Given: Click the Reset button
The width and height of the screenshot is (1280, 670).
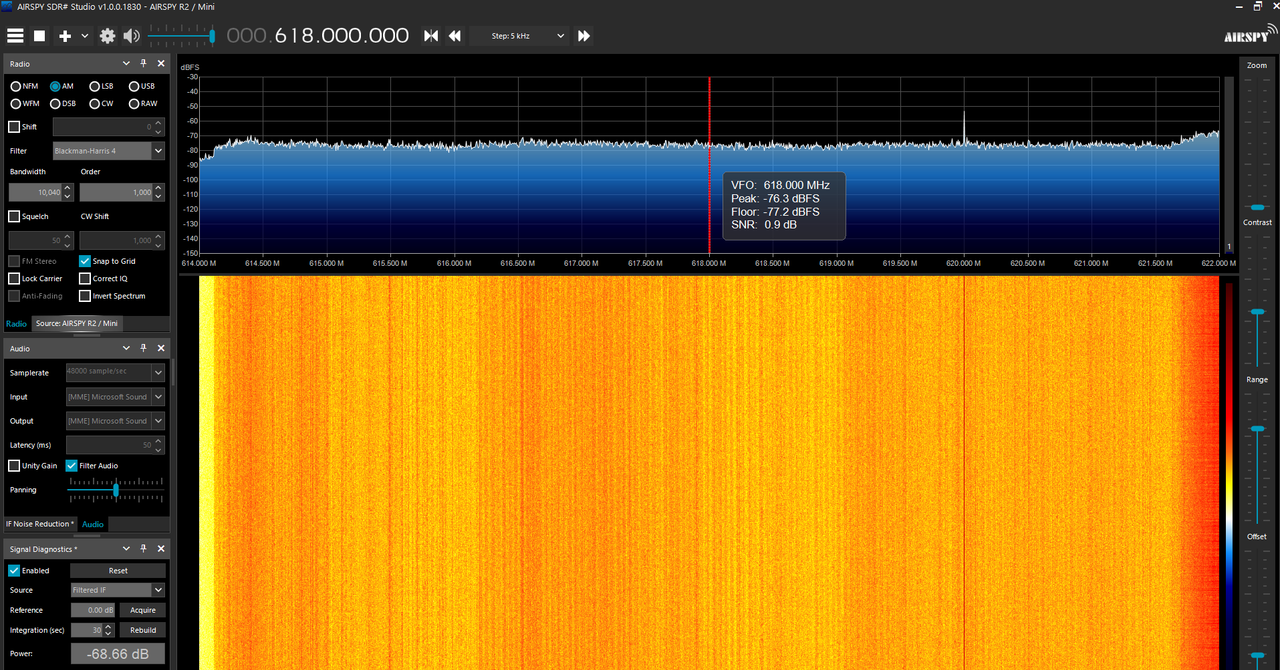Looking at the screenshot, I should (118, 571).
